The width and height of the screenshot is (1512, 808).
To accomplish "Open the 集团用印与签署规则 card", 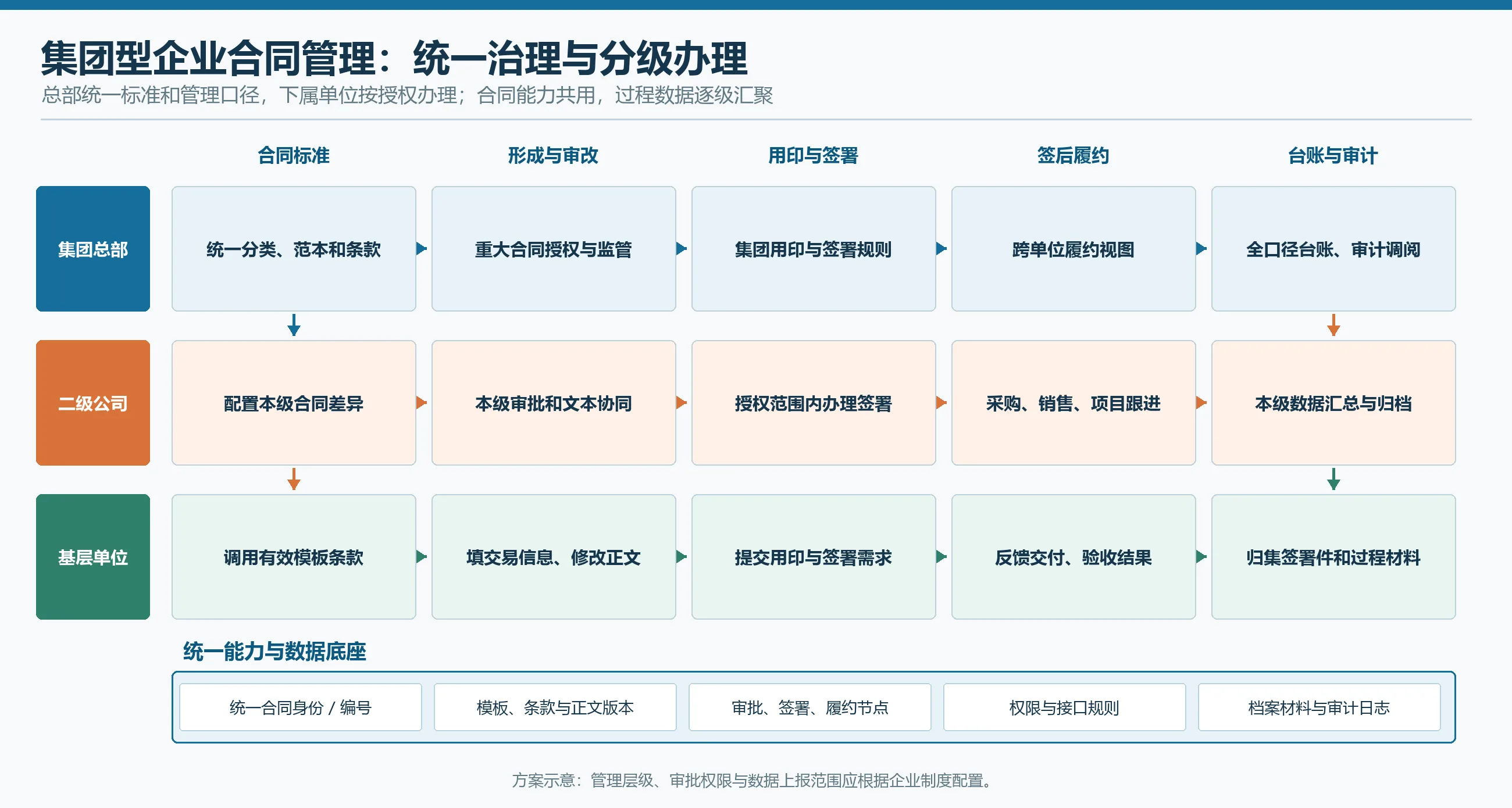I will pyautogui.click(x=814, y=249).
